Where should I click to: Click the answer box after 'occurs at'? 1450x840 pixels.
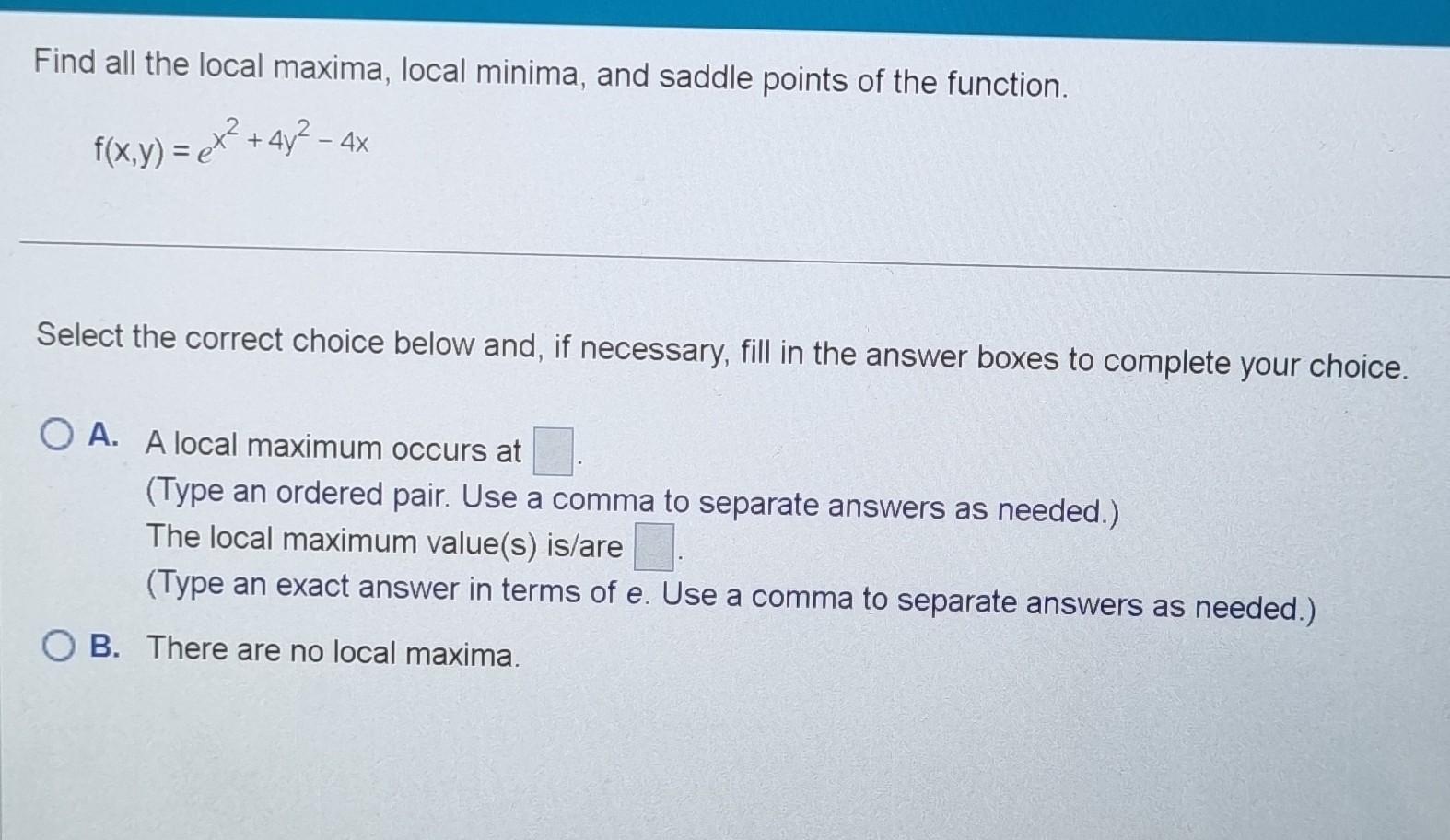pos(554,449)
